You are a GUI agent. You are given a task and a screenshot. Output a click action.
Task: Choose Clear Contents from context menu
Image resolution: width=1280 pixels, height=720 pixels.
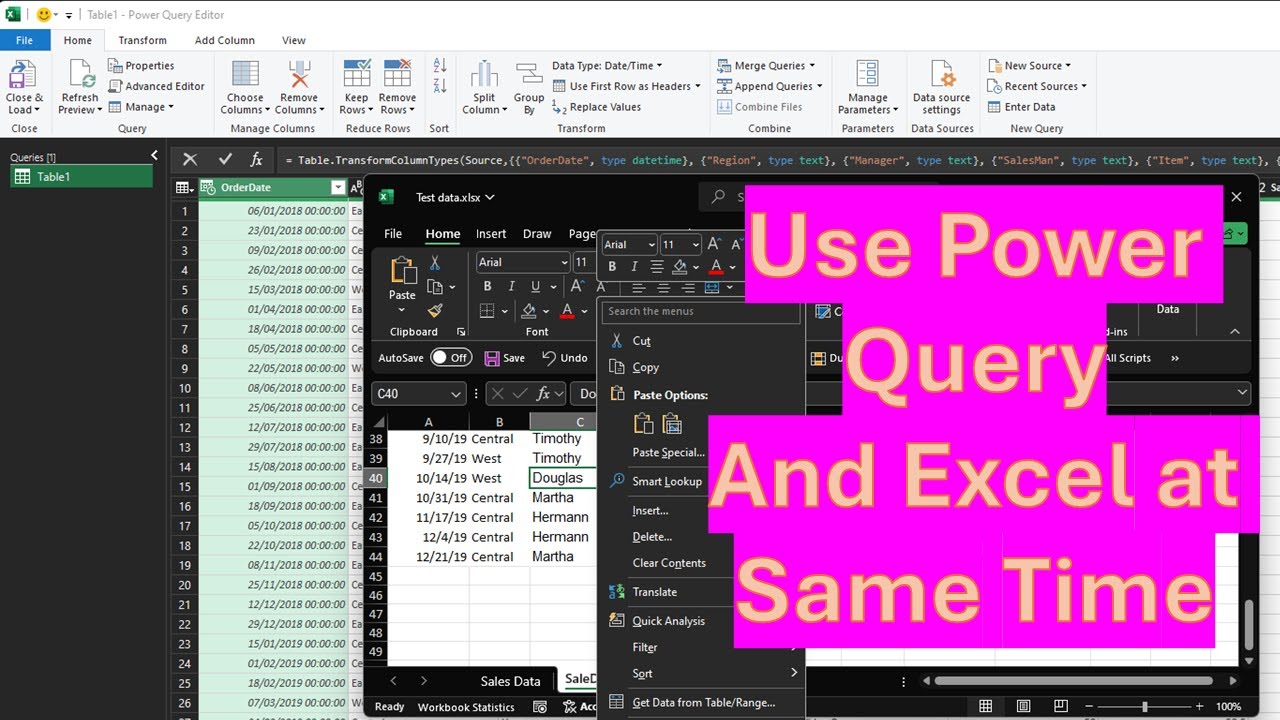coord(669,563)
